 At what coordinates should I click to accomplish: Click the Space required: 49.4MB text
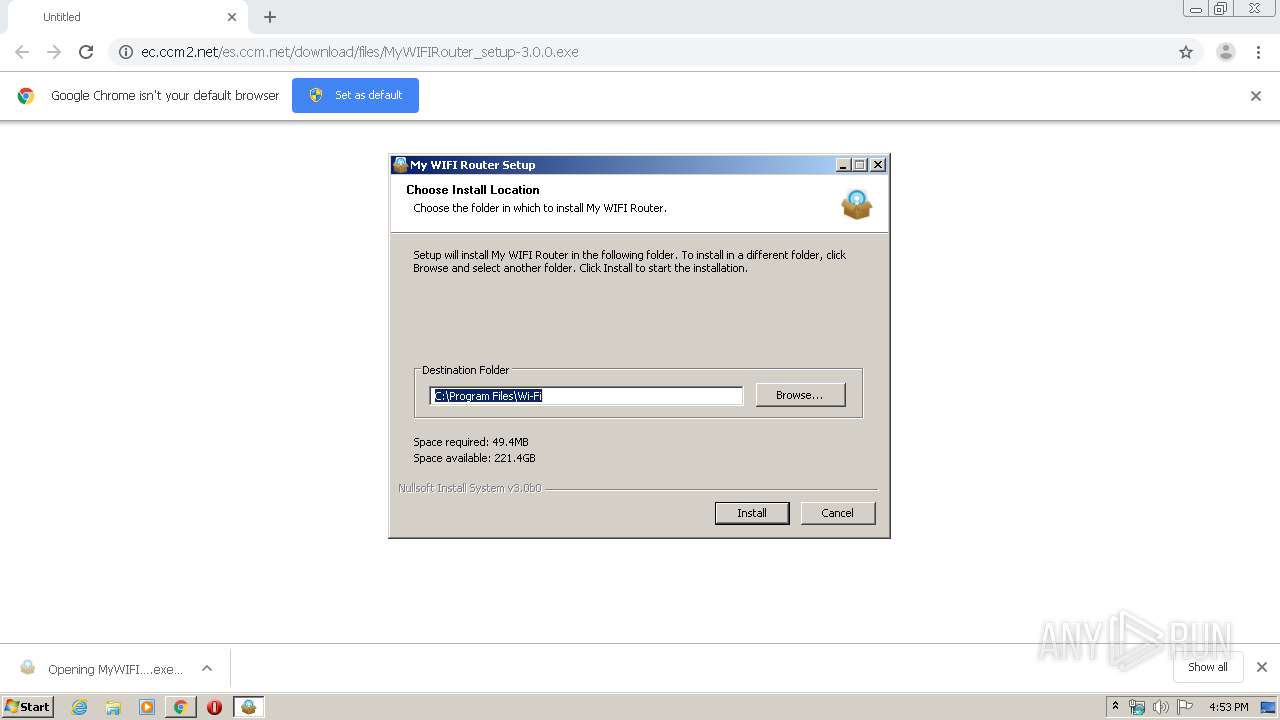pyautogui.click(x=471, y=442)
